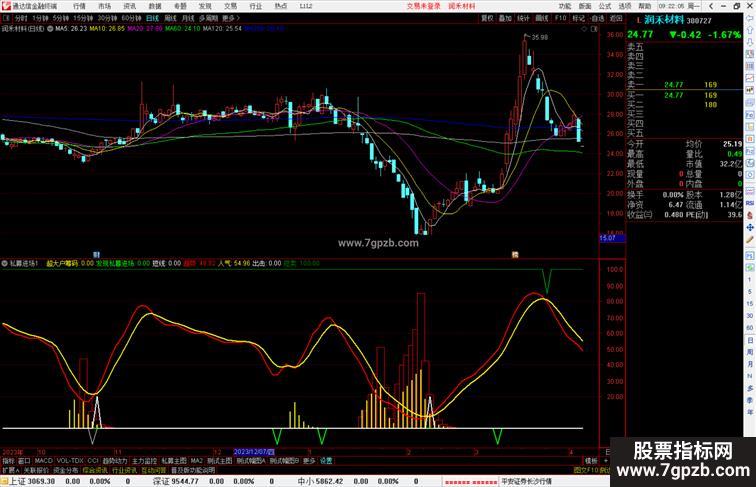Open the 资金分布 tab
This screenshot has height=487, width=756.
click(x=66, y=470)
